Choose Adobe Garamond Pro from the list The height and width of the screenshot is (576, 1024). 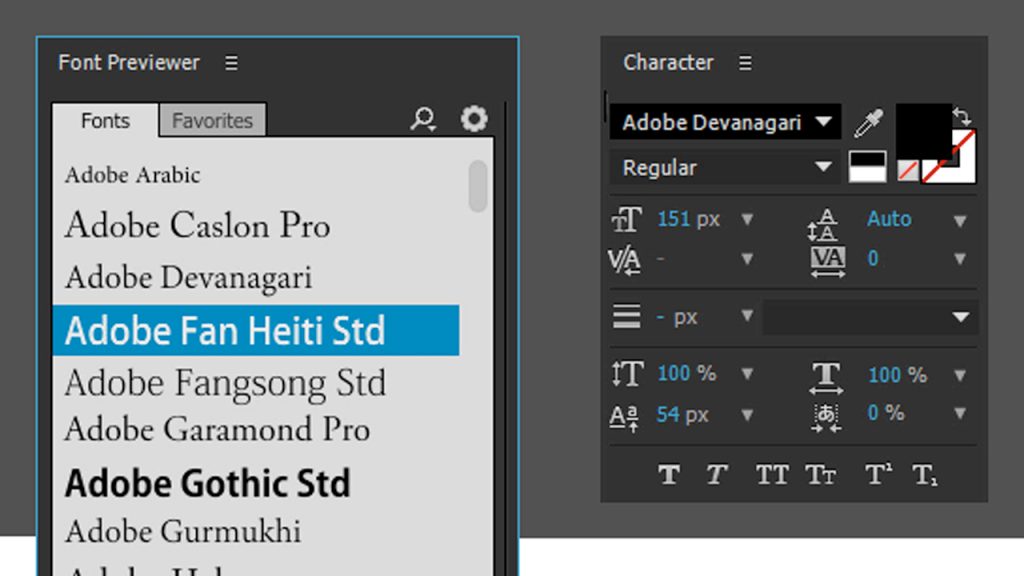pos(217,430)
